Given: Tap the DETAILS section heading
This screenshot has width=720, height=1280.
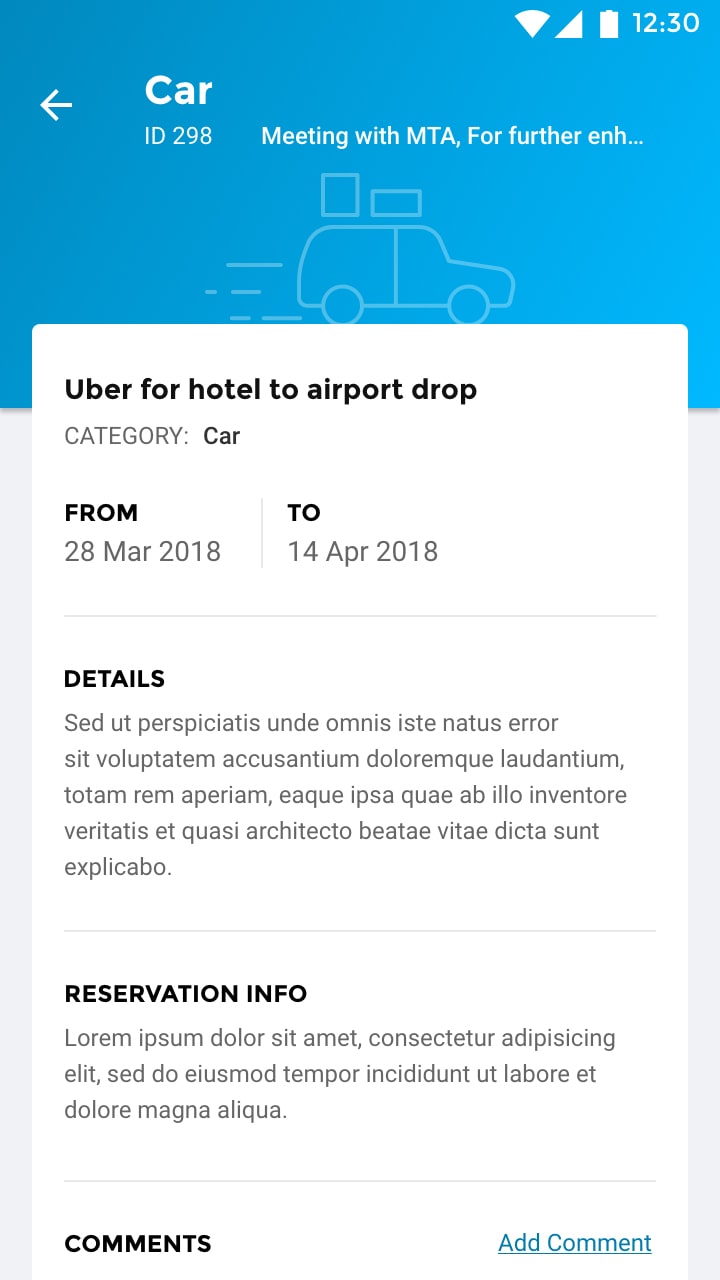Looking at the screenshot, I should (114, 679).
